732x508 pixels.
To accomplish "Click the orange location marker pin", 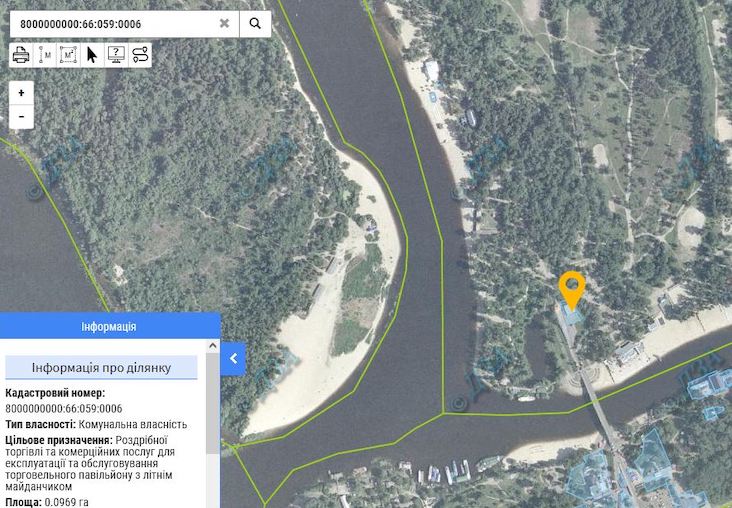I will point(571,289).
